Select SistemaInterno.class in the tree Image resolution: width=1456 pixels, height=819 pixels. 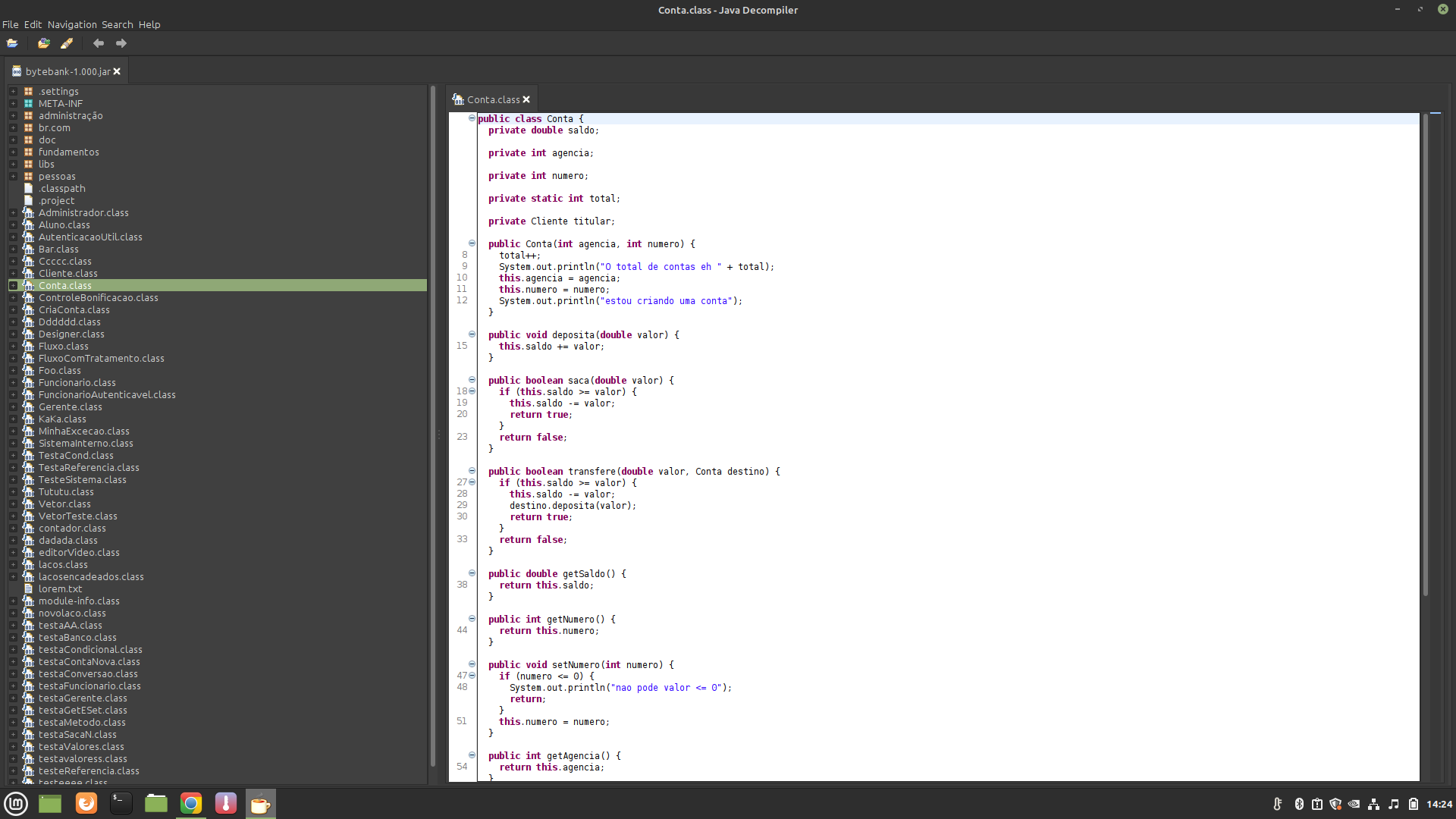coord(86,443)
